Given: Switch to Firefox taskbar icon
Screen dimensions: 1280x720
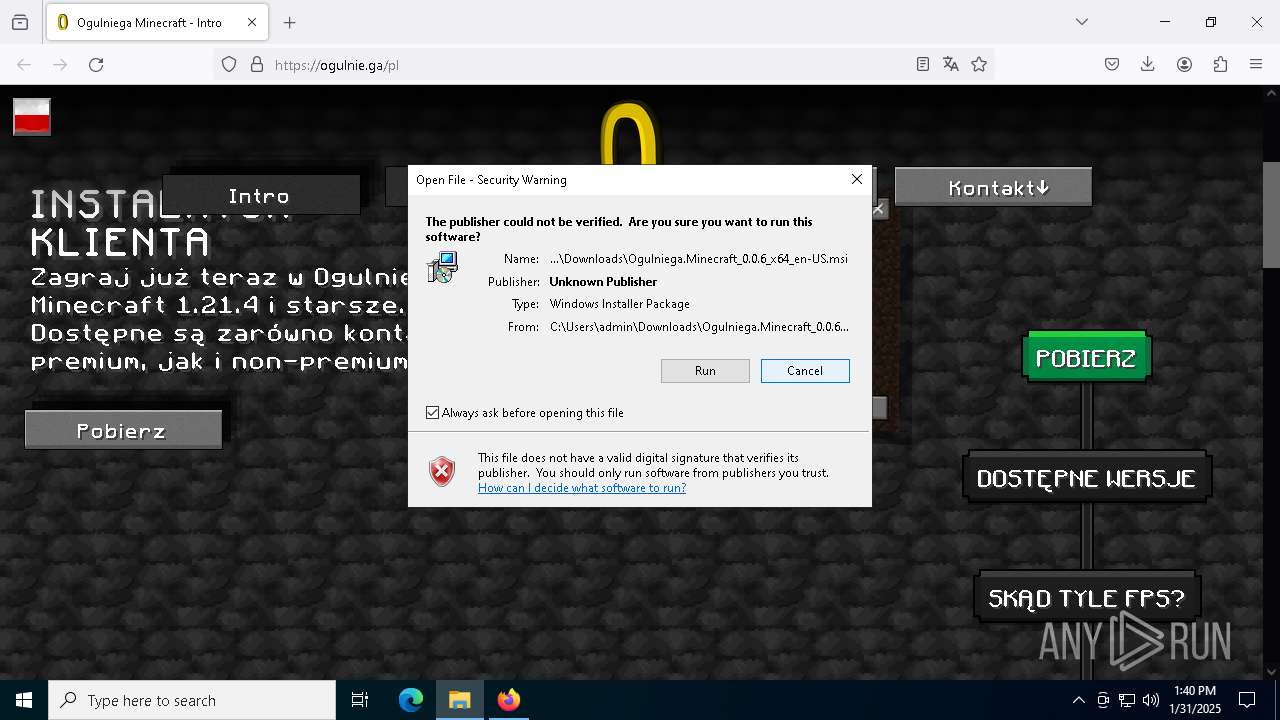Looking at the screenshot, I should pyautogui.click(x=509, y=700).
